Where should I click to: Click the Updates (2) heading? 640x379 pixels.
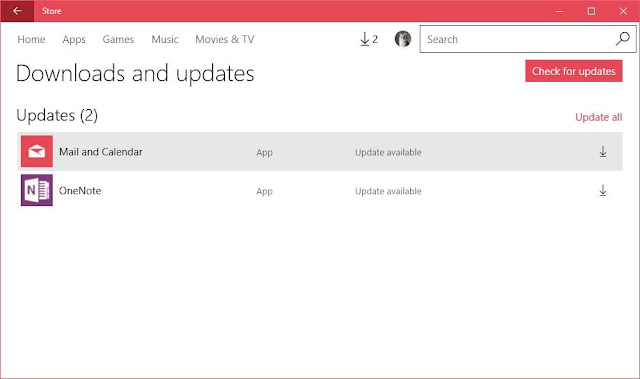tap(57, 115)
